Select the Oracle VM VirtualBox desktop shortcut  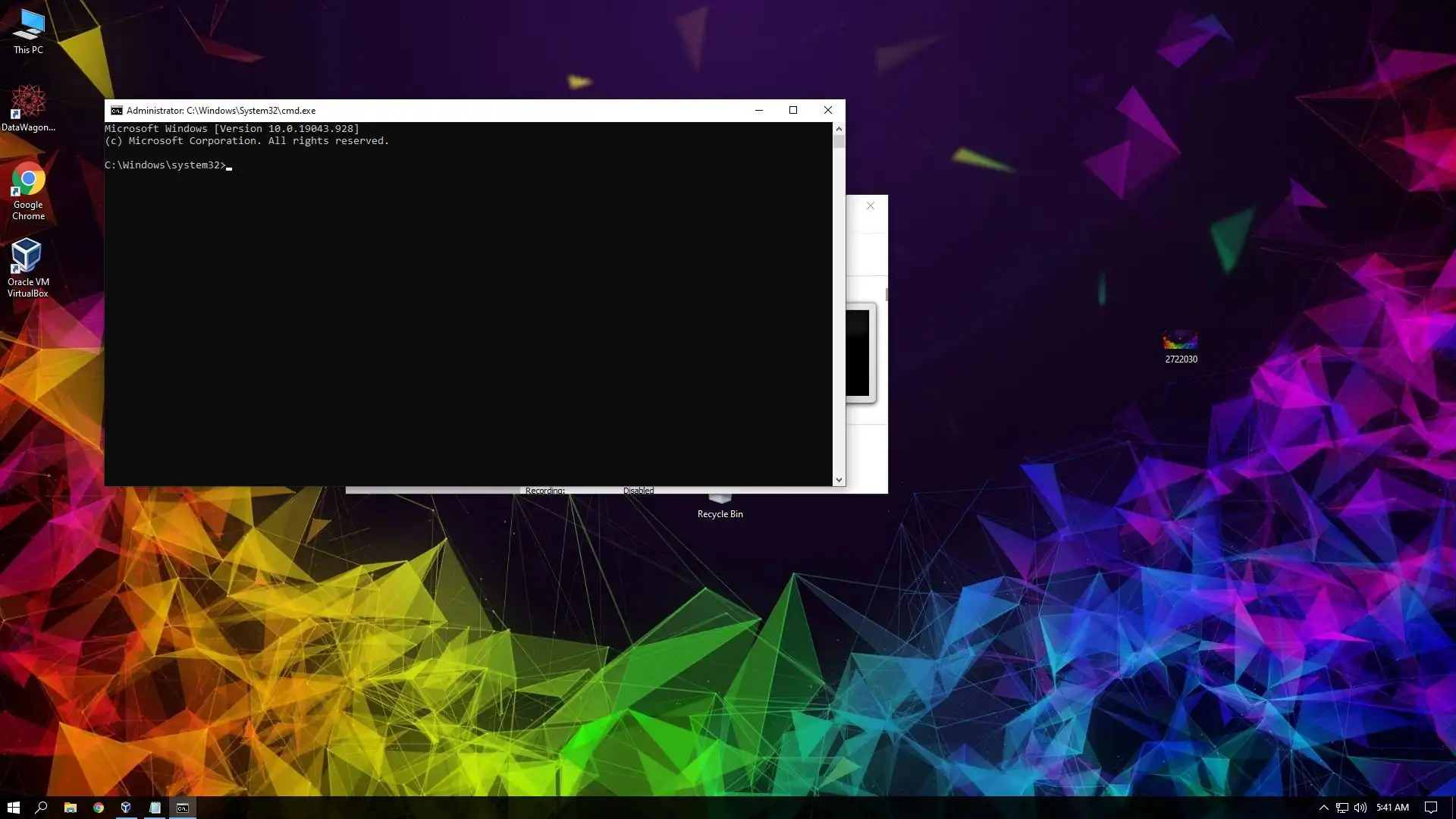click(x=28, y=265)
